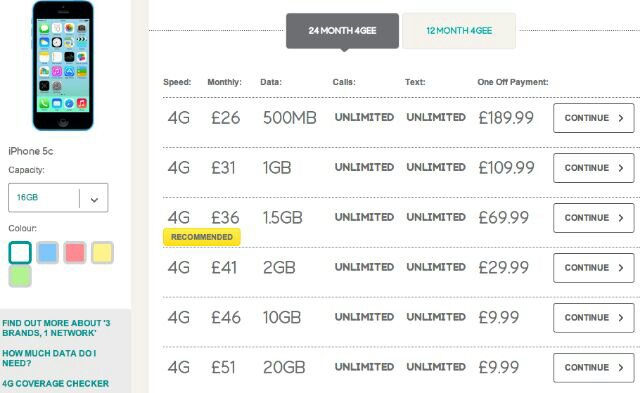This screenshot has height=393, width=640.
Task: Continue with the £31 1GB plan
Action: (593, 168)
